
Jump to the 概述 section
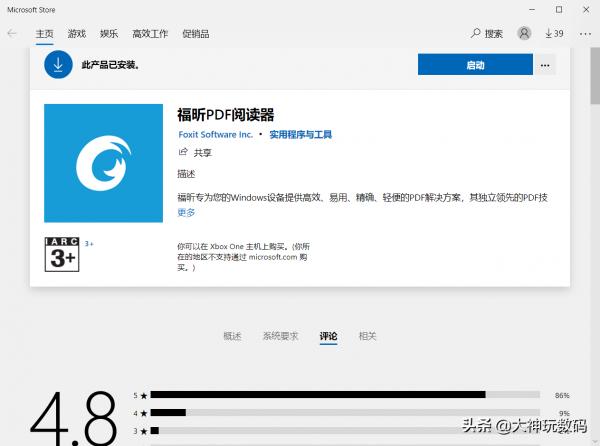click(232, 336)
